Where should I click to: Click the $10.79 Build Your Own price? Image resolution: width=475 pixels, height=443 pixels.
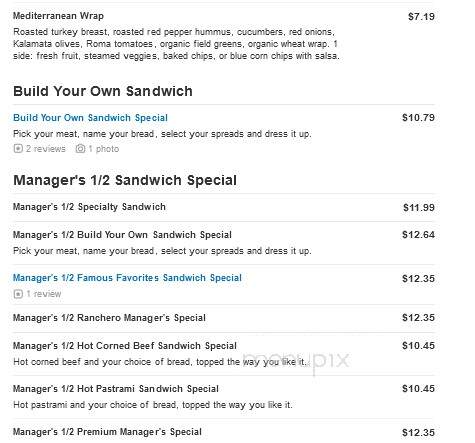tap(419, 118)
